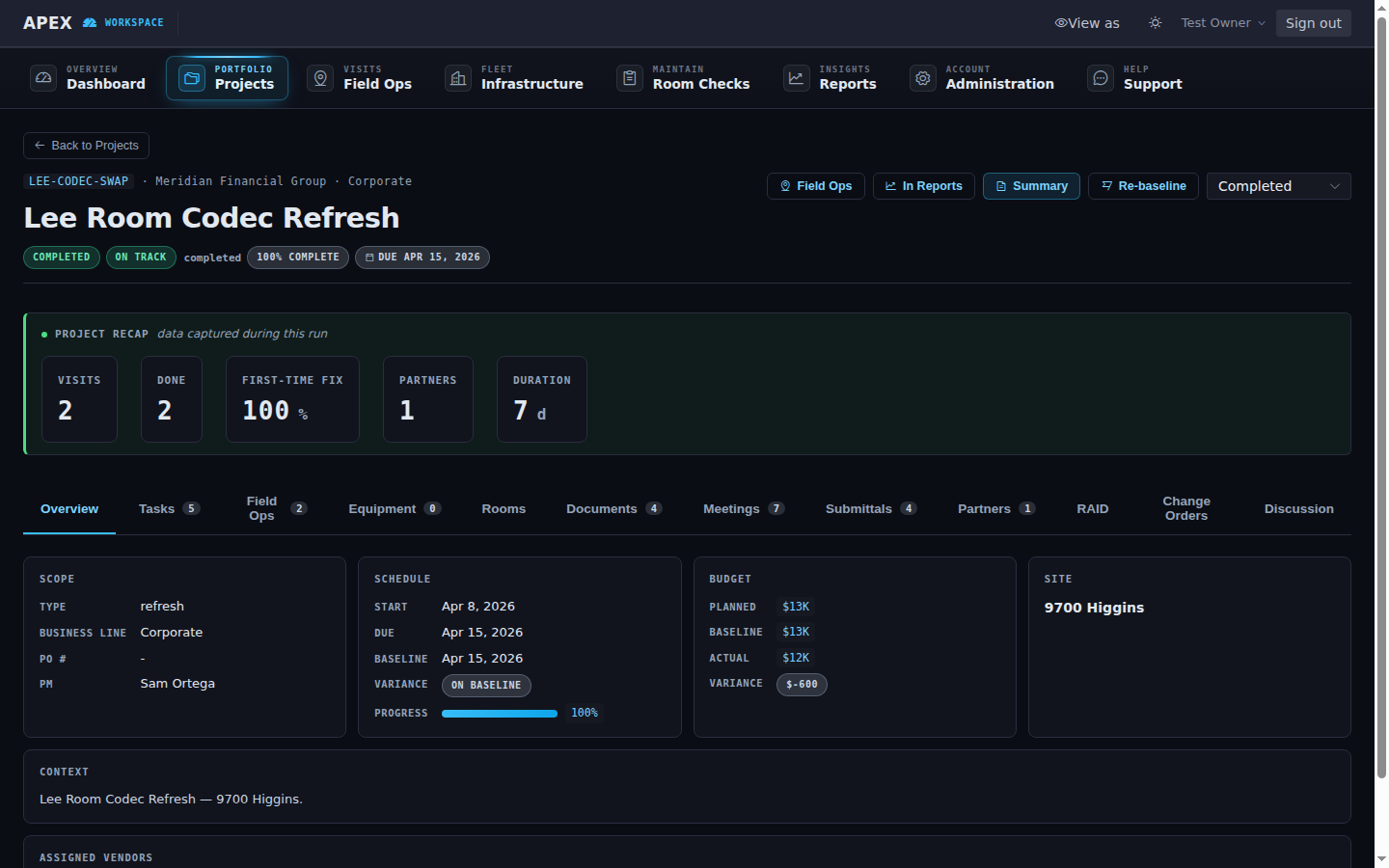Click the Field Ops location pin icon
The height and width of the screenshot is (868, 1389).
[x=320, y=78]
